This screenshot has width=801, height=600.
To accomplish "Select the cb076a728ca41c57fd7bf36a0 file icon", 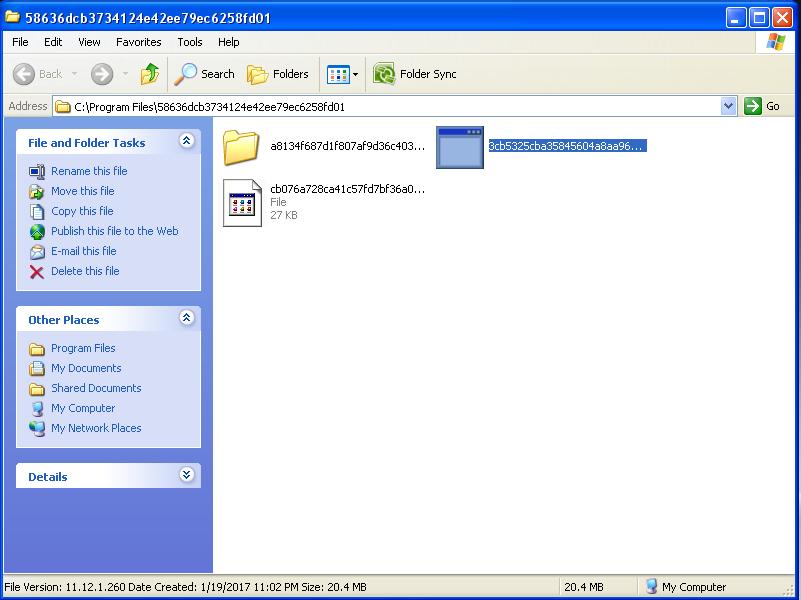I will (243, 203).
